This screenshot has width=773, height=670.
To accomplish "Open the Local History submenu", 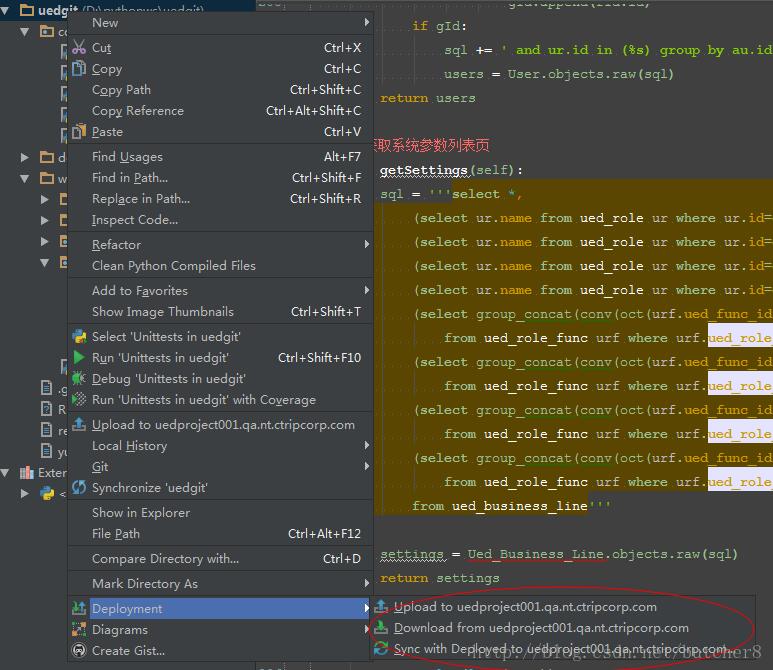I will click(x=129, y=446).
